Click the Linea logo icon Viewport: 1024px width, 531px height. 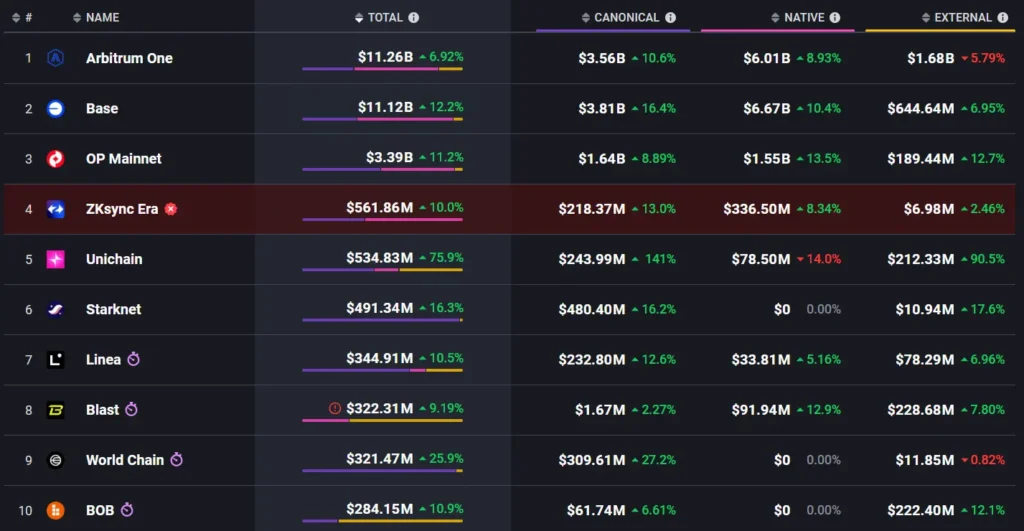(x=56, y=360)
